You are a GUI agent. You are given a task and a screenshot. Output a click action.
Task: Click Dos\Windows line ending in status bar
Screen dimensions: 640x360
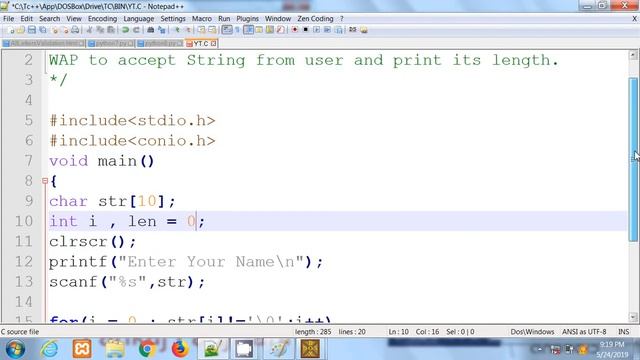tap(532, 332)
